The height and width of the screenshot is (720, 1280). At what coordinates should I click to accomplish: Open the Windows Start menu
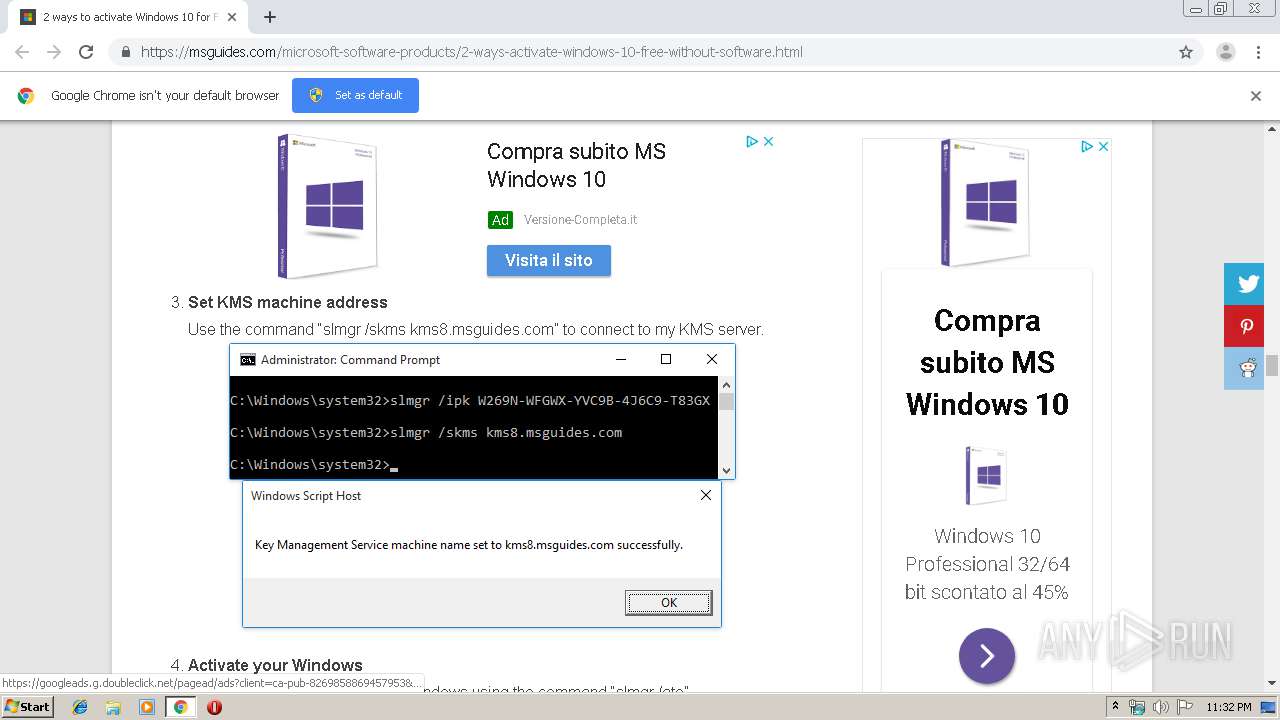pyautogui.click(x=27, y=706)
